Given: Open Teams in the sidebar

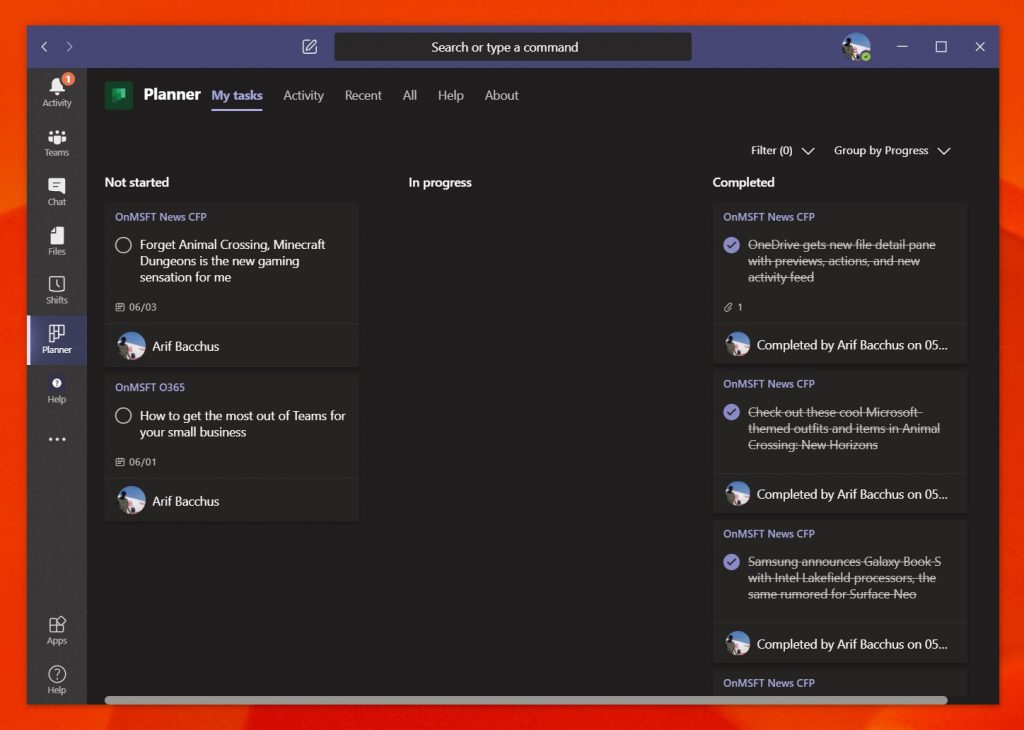Looking at the screenshot, I should pyautogui.click(x=57, y=143).
